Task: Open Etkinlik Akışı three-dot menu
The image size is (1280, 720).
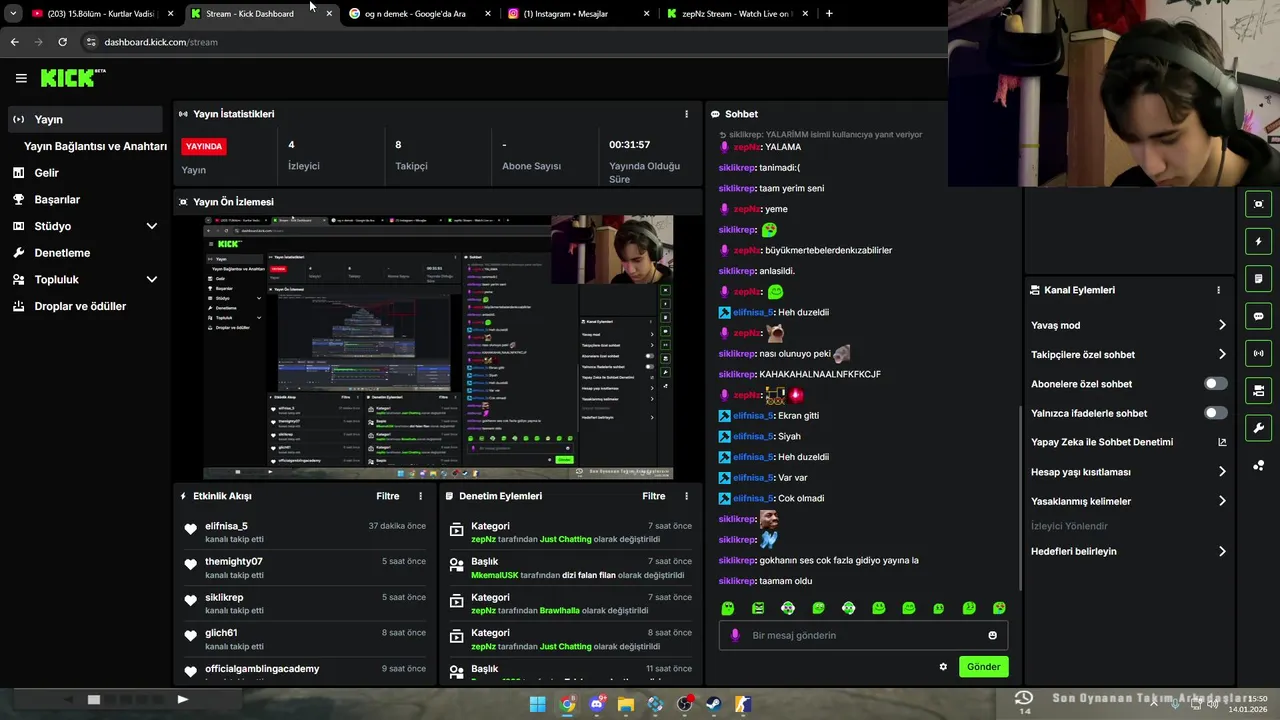Action: point(420,496)
